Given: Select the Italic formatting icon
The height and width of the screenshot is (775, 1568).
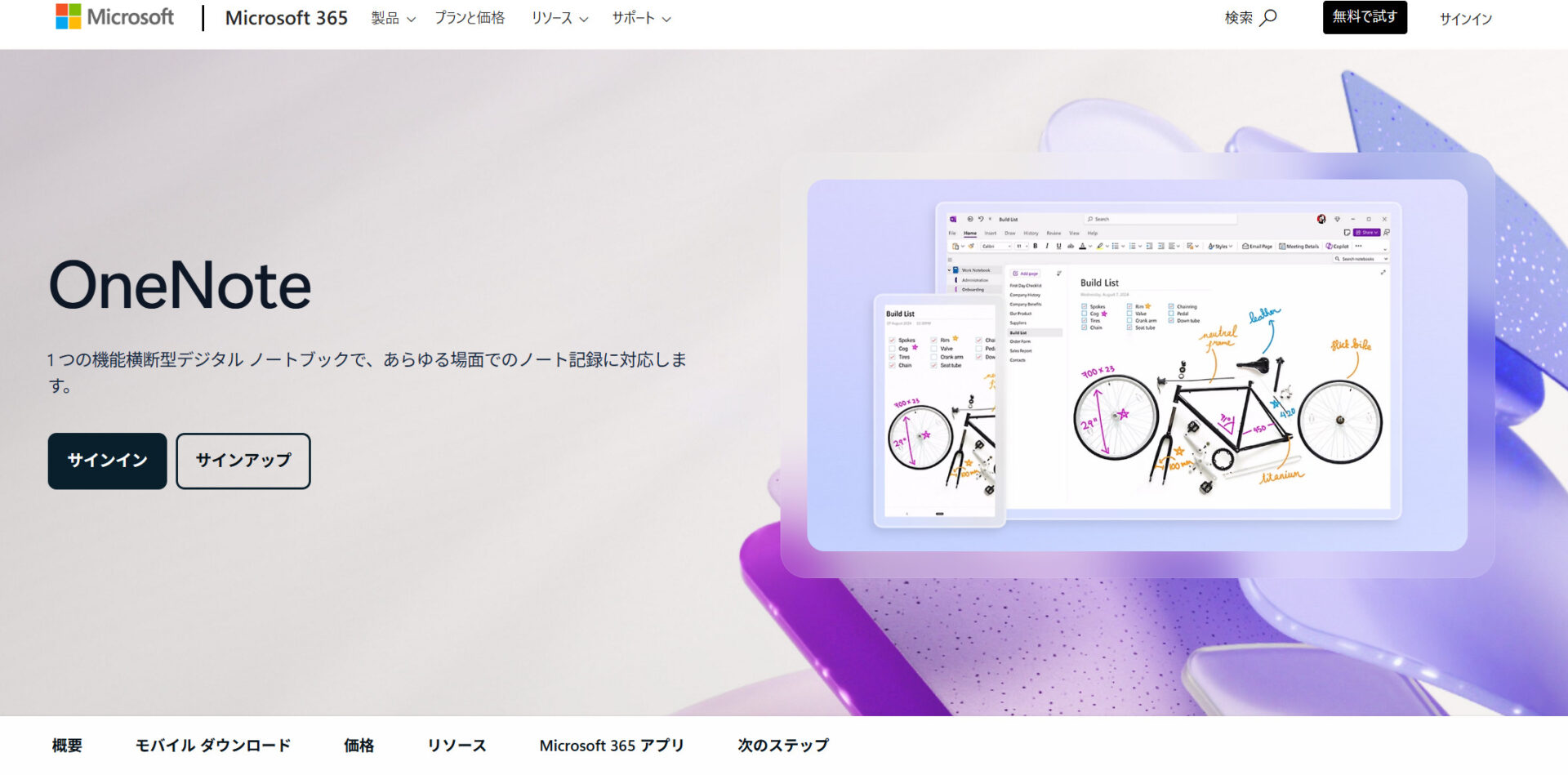Looking at the screenshot, I should 1047,247.
